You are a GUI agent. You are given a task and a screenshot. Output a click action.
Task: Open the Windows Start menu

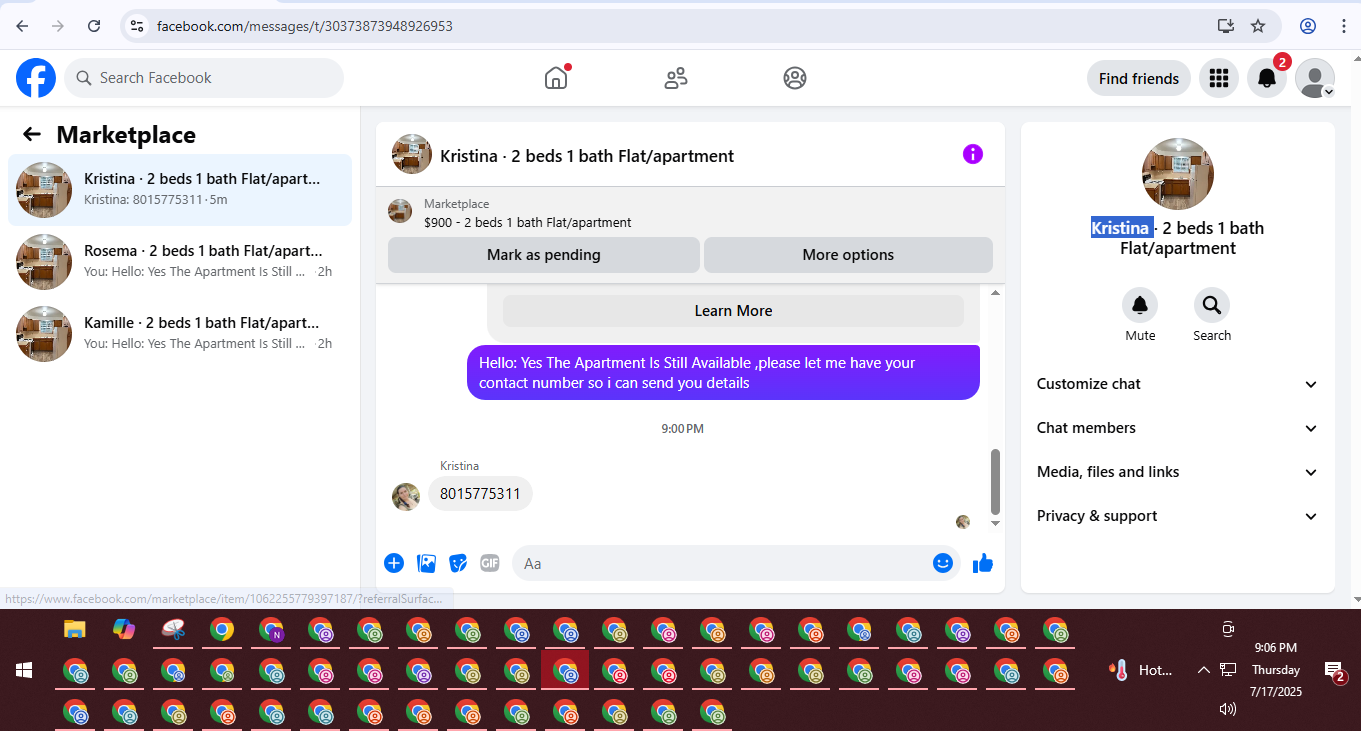tap(24, 670)
